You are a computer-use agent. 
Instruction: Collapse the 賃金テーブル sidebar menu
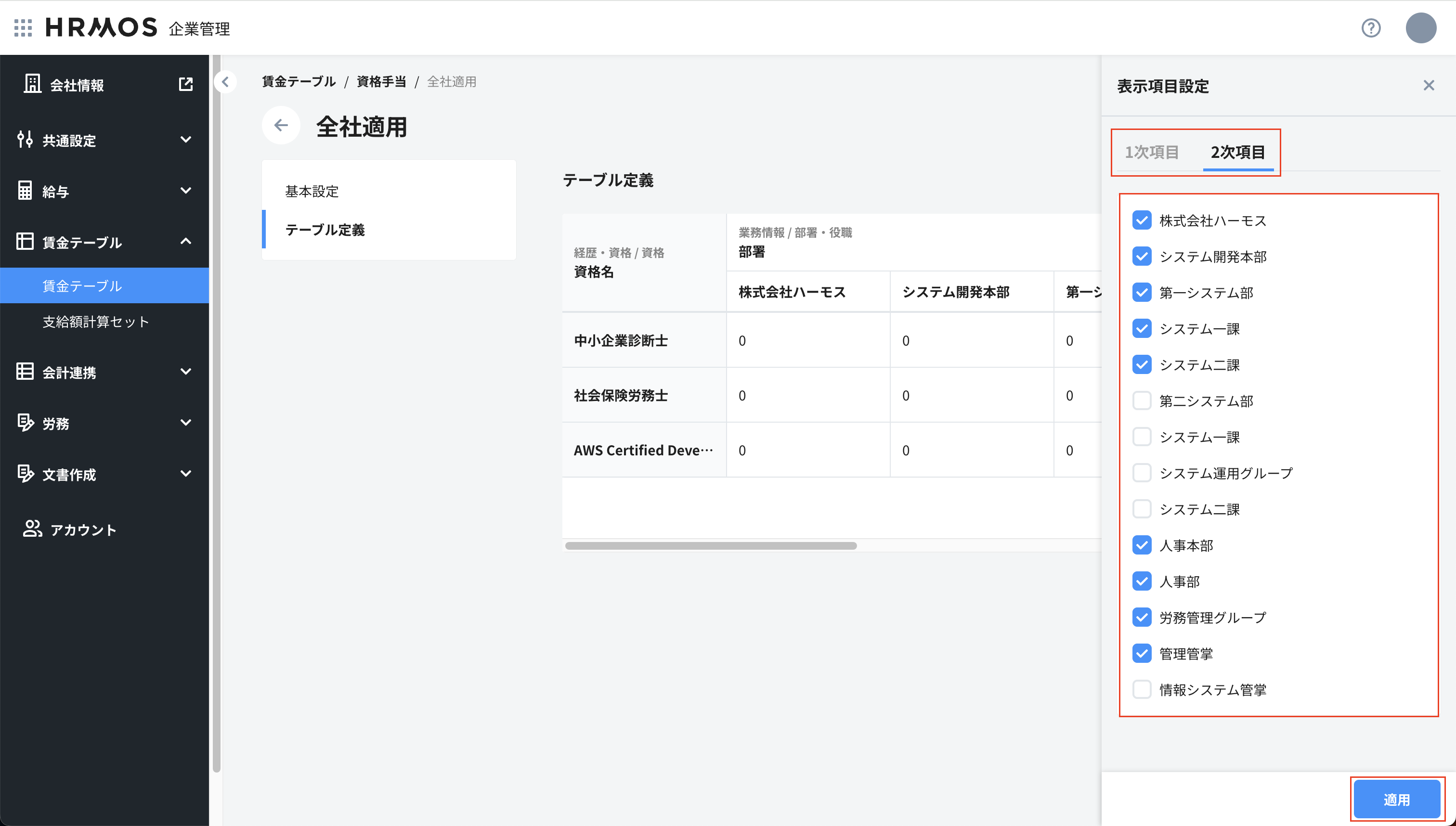[186, 241]
